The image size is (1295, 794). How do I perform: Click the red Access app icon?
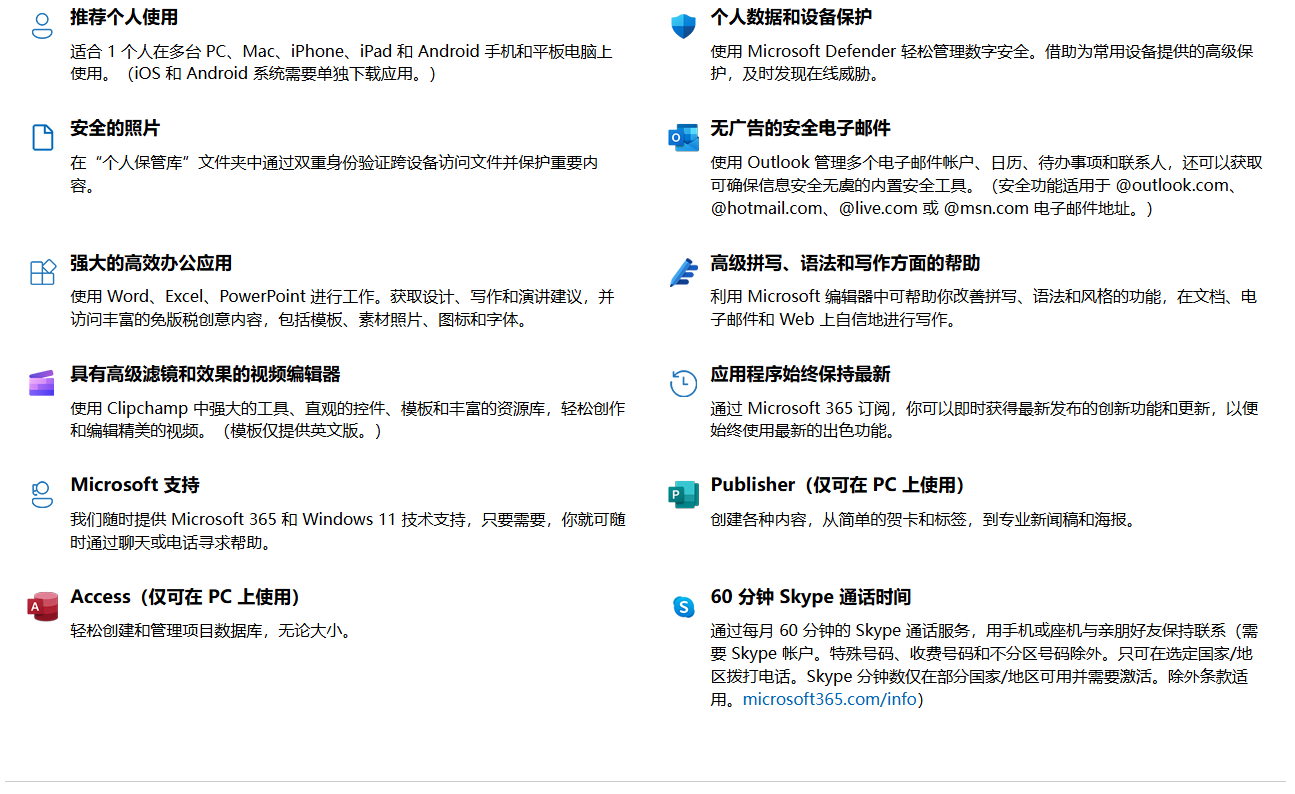click(x=42, y=606)
